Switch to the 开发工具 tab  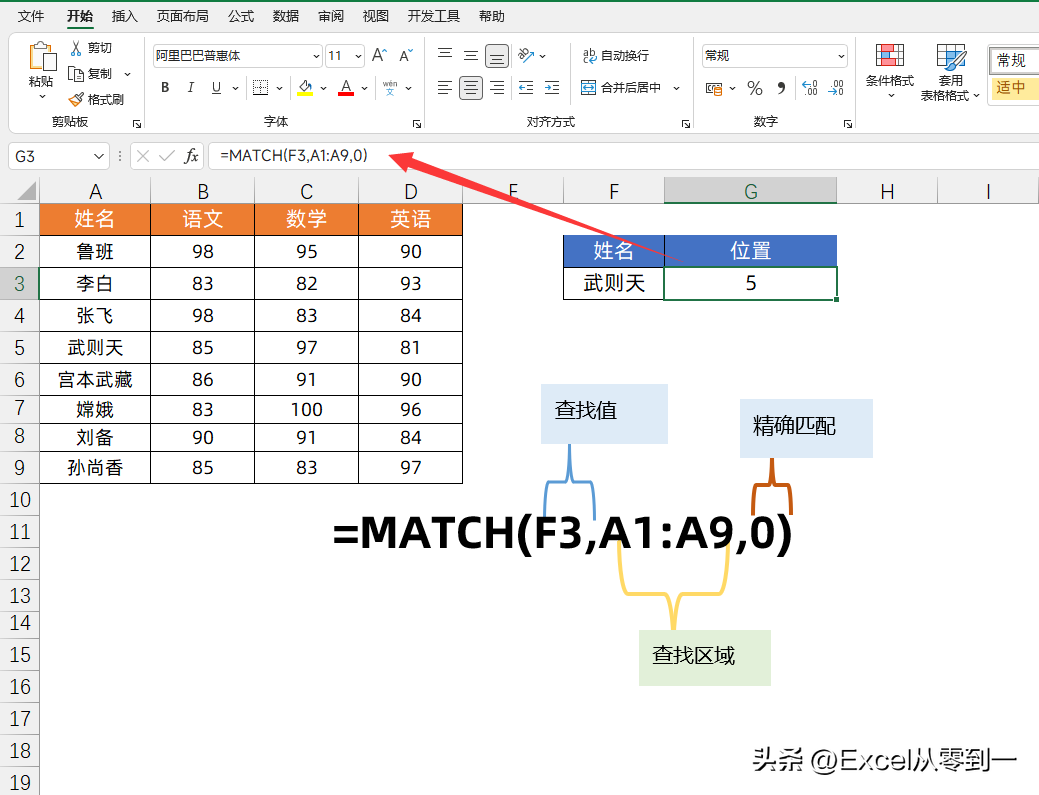point(433,16)
